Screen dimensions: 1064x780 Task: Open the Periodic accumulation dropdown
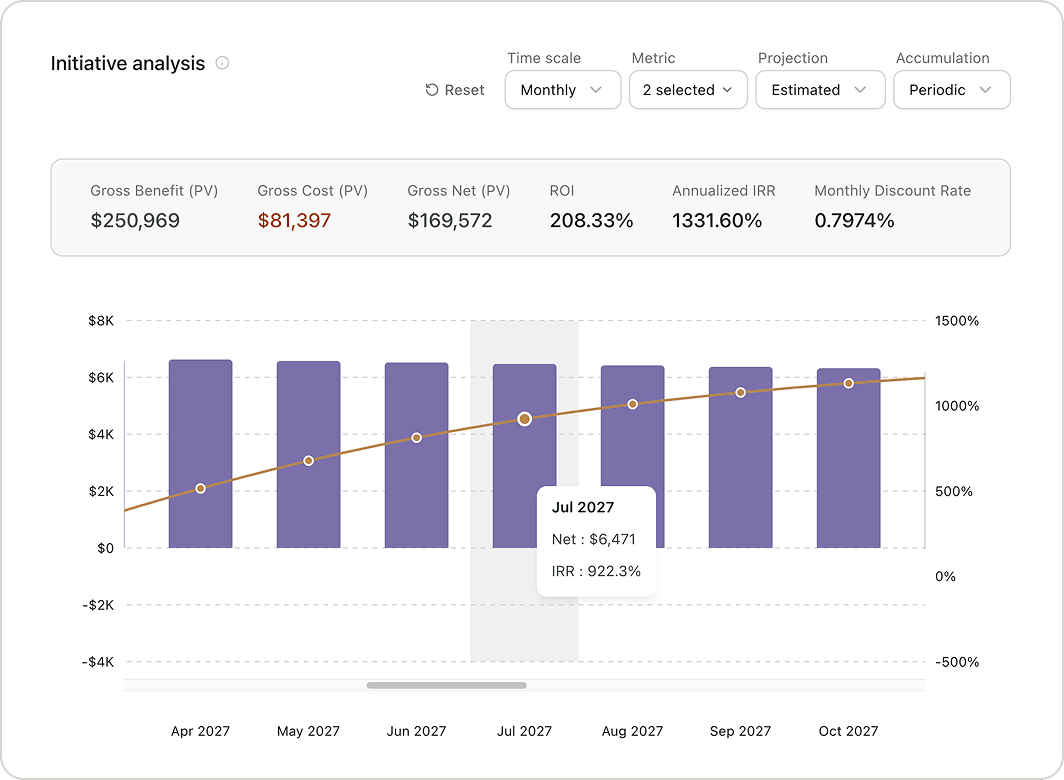(951, 90)
